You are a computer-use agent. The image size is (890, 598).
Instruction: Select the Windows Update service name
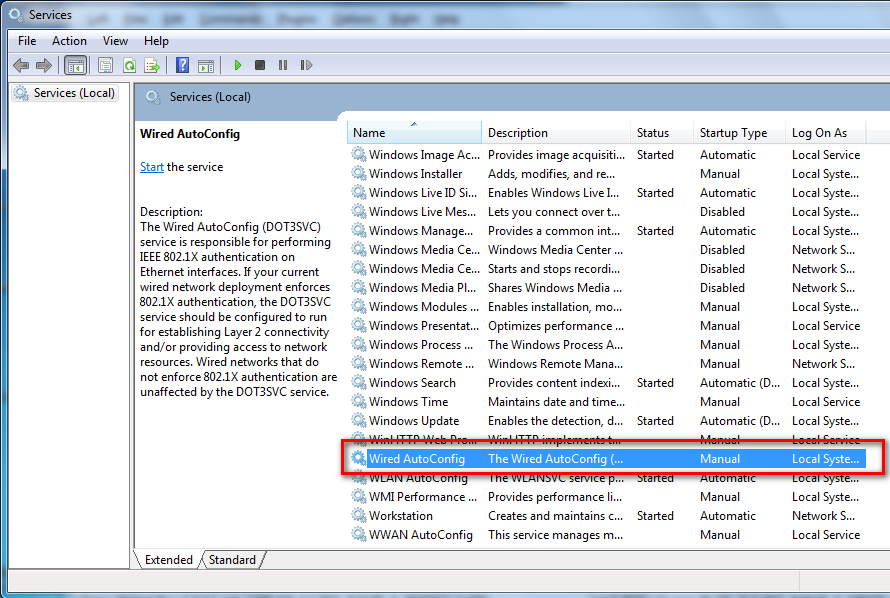414,421
